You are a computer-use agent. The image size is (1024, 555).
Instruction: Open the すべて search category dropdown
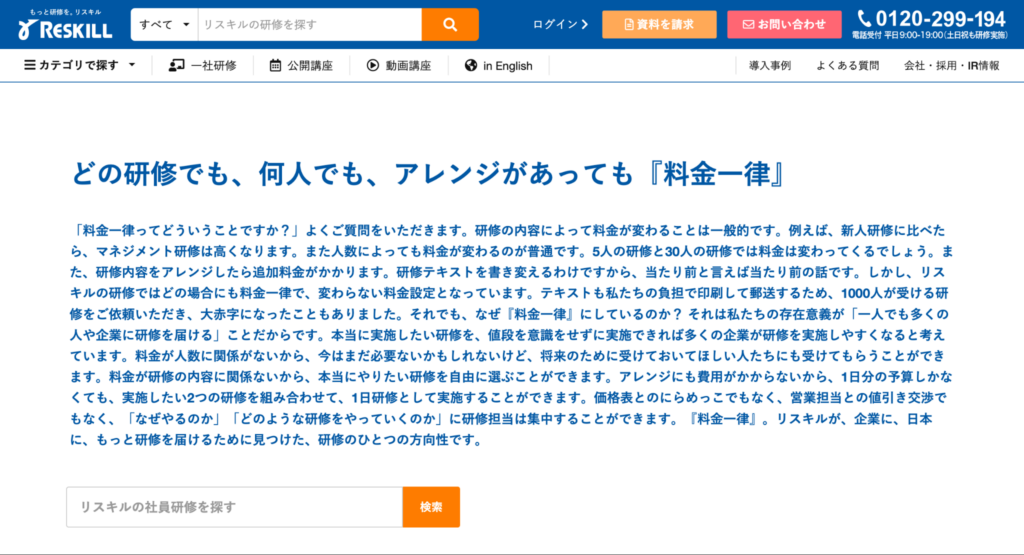pos(164,25)
